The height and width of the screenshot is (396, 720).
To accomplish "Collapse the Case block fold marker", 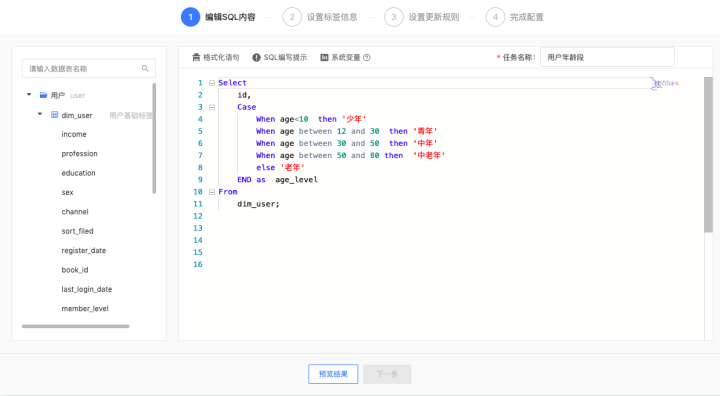I will point(212,107).
